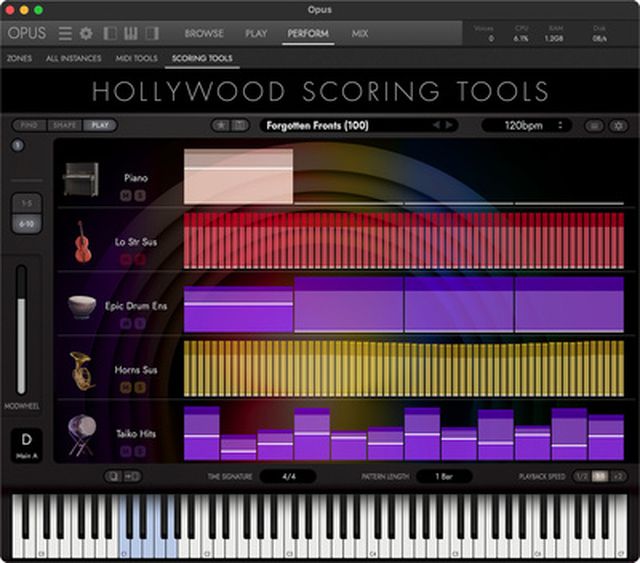Set playback speed to 1/2

click(x=582, y=476)
